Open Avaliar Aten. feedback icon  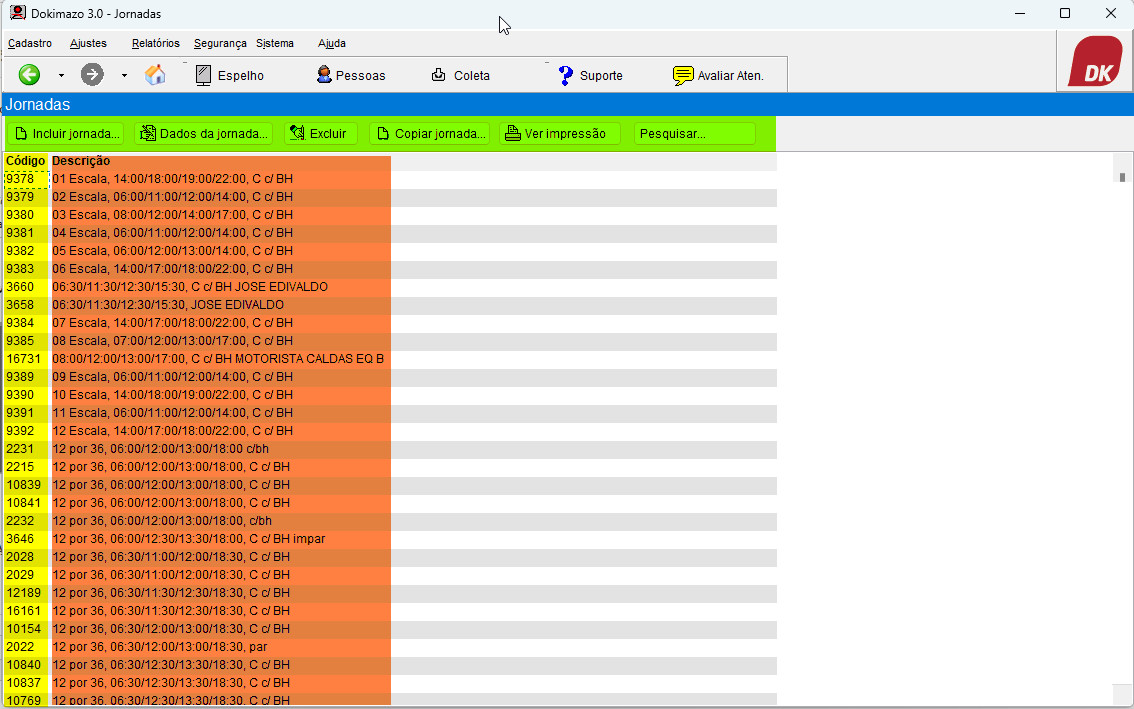coord(718,75)
